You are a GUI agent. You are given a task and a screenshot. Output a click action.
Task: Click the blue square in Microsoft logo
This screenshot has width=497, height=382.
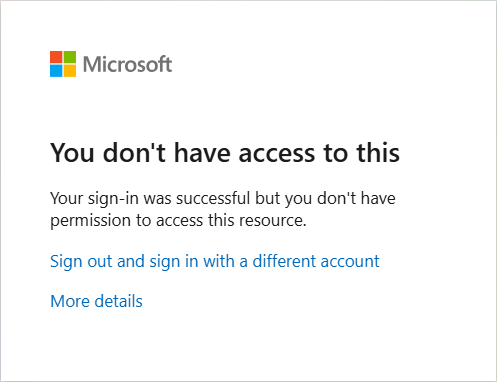pos(56,71)
